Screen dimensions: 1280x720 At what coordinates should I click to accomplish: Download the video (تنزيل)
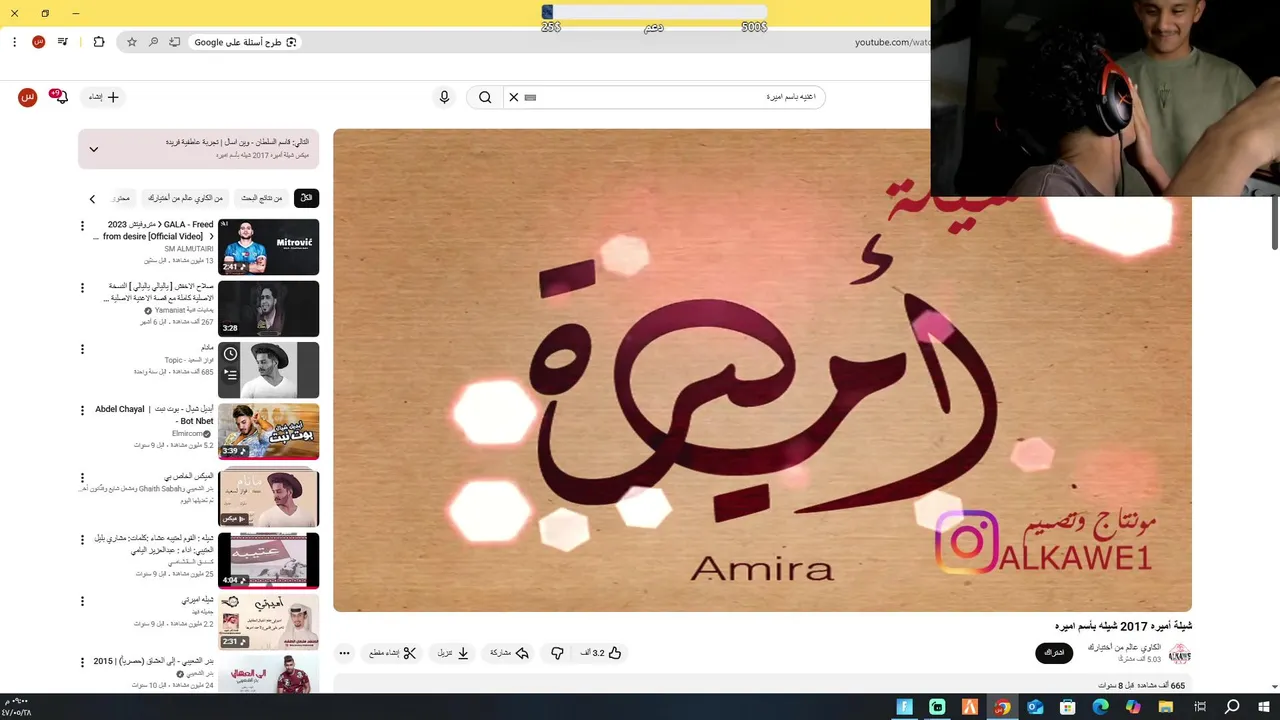click(x=453, y=653)
